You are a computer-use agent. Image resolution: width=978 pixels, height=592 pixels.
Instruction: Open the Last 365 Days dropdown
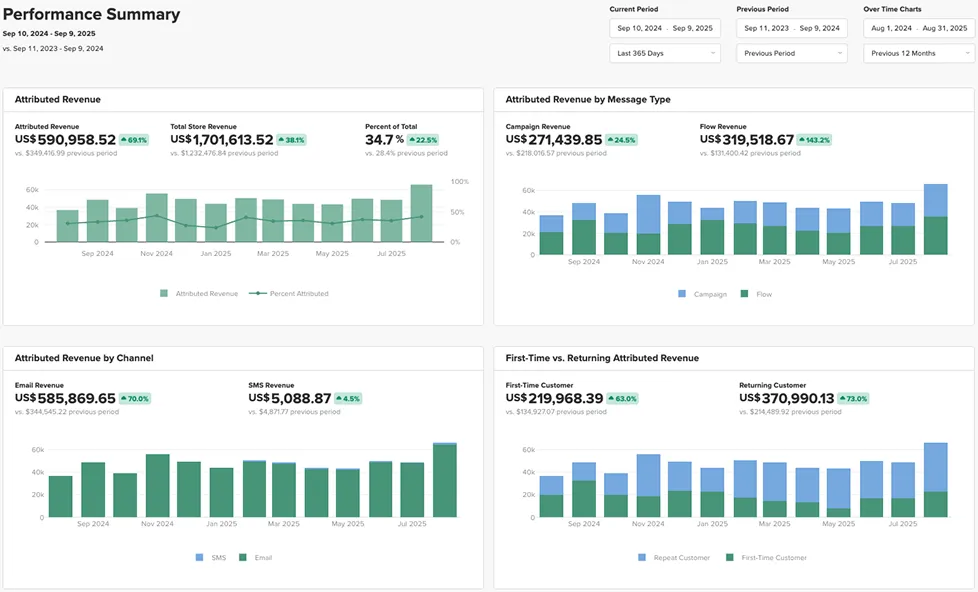tap(664, 53)
